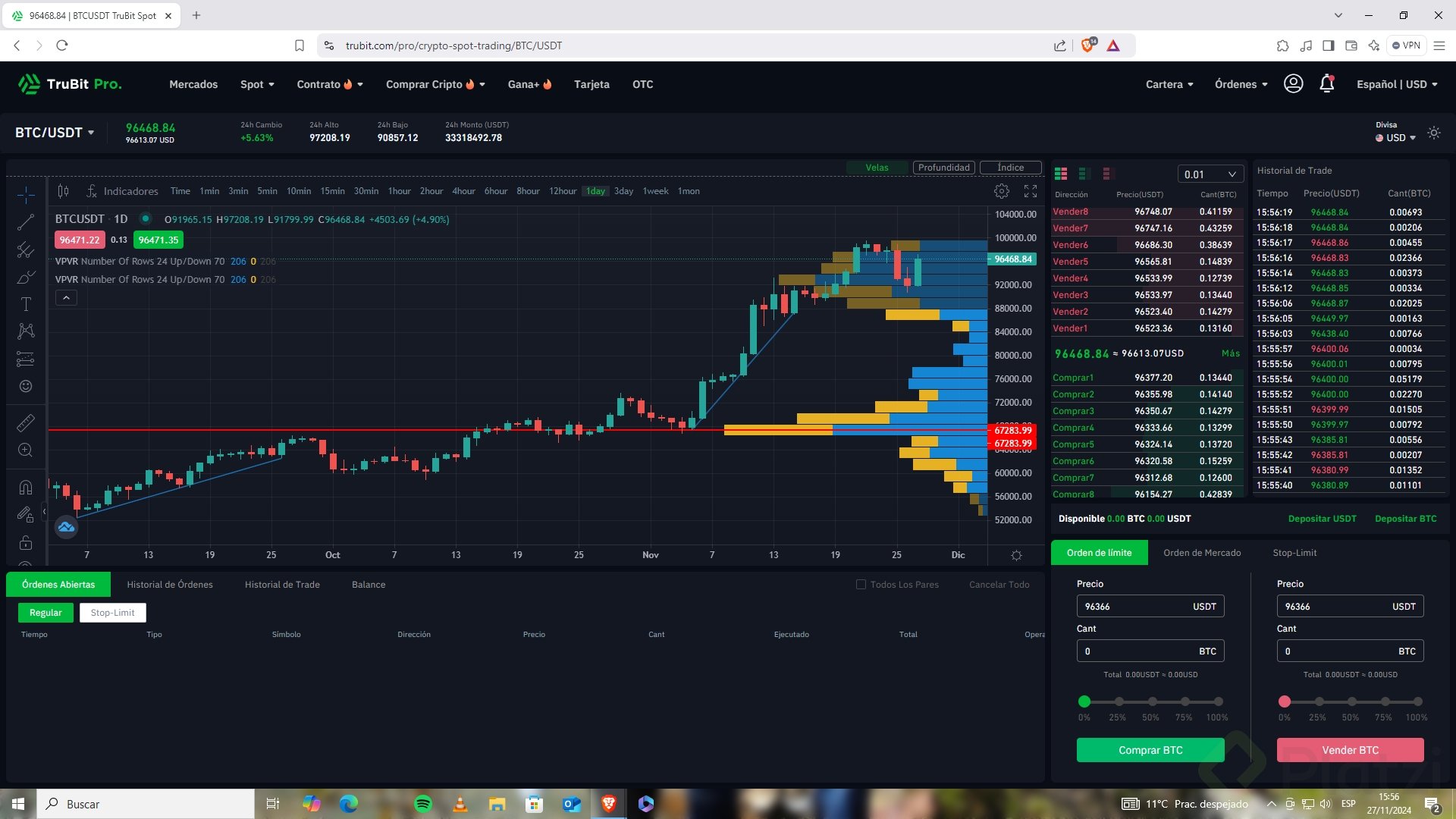Toggle fullscreen chart mode
1456x819 pixels.
click(1031, 191)
